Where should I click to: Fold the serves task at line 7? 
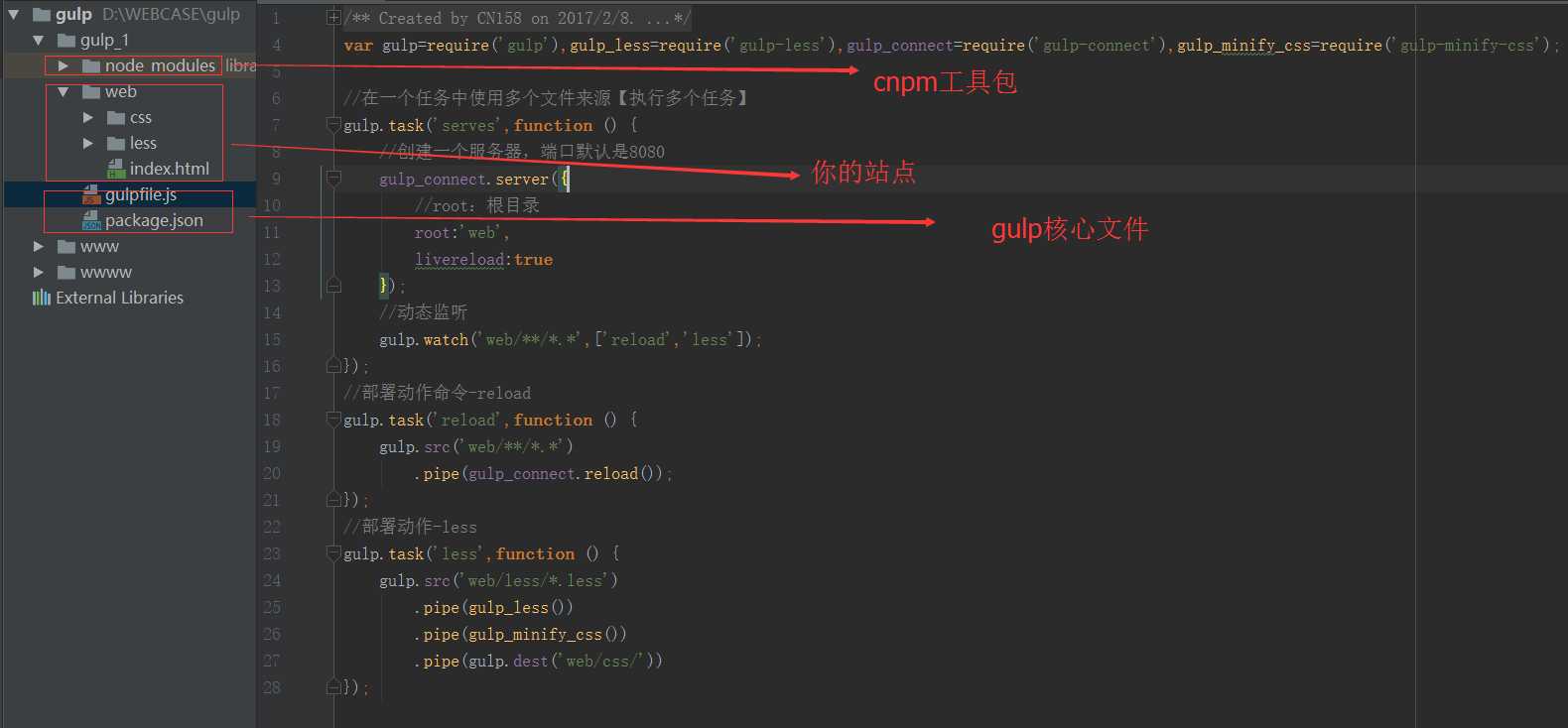(333, 125)
